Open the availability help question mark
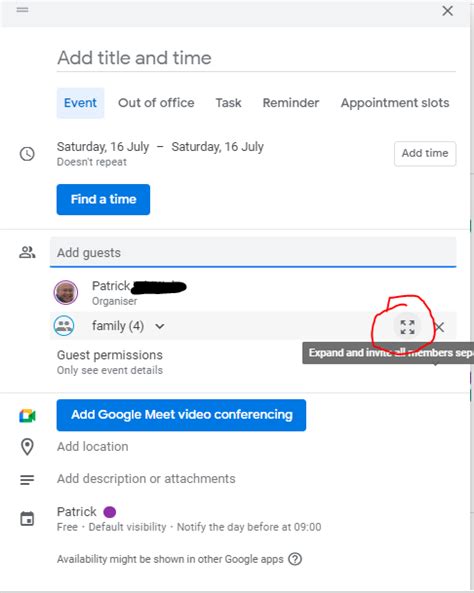This screenshot has width=474, height=593. [x=295, y=559]
